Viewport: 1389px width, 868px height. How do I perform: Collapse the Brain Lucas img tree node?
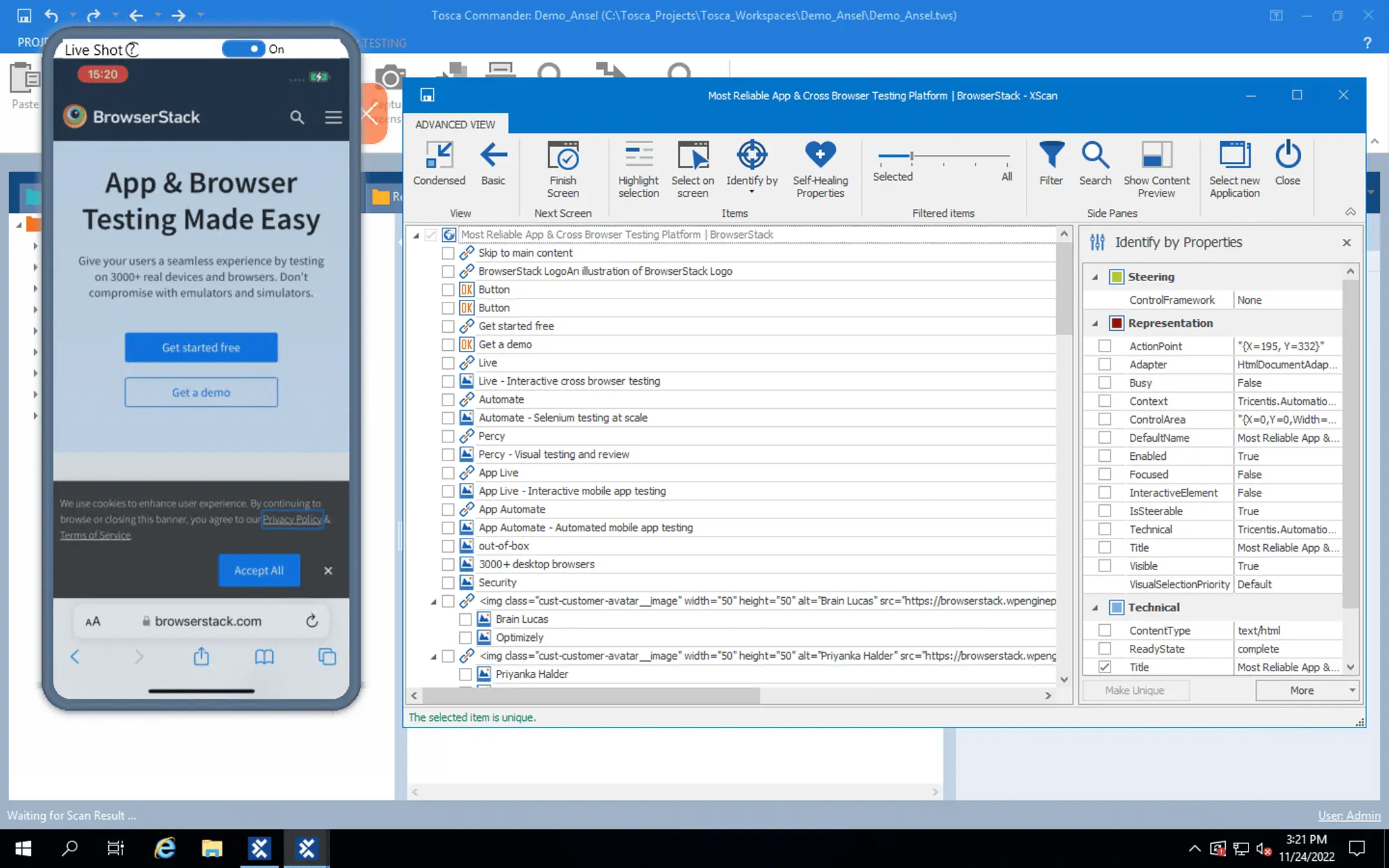434,602
